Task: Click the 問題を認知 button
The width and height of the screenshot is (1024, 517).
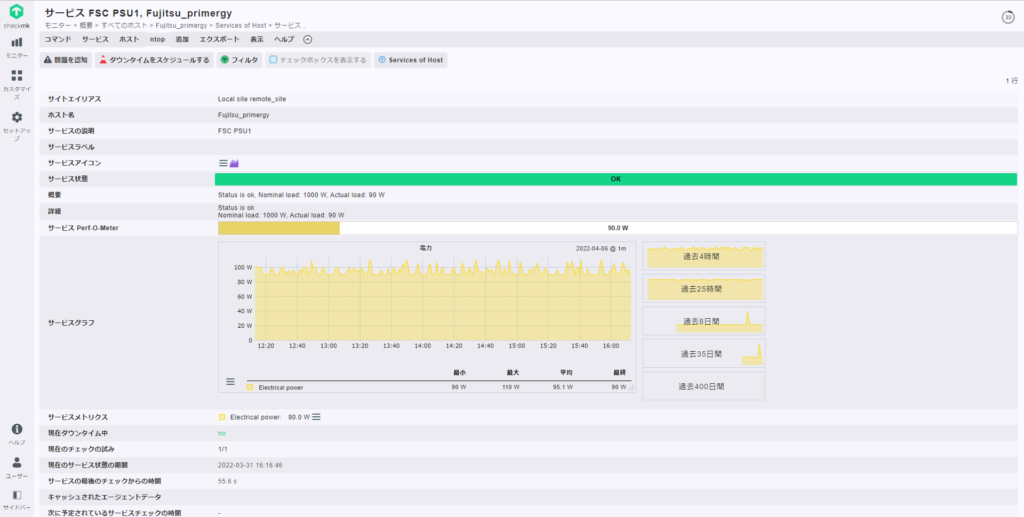Action: (x=66, y=60)
